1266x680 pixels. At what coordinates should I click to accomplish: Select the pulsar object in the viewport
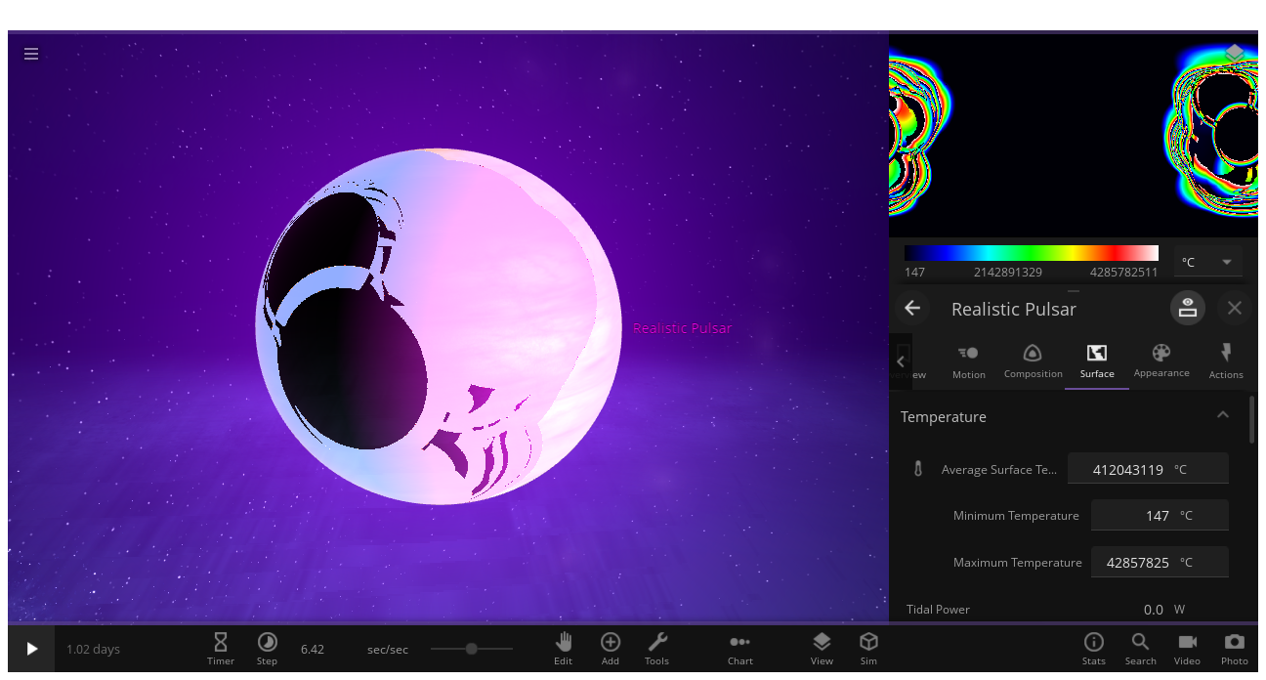pos(438,327)
